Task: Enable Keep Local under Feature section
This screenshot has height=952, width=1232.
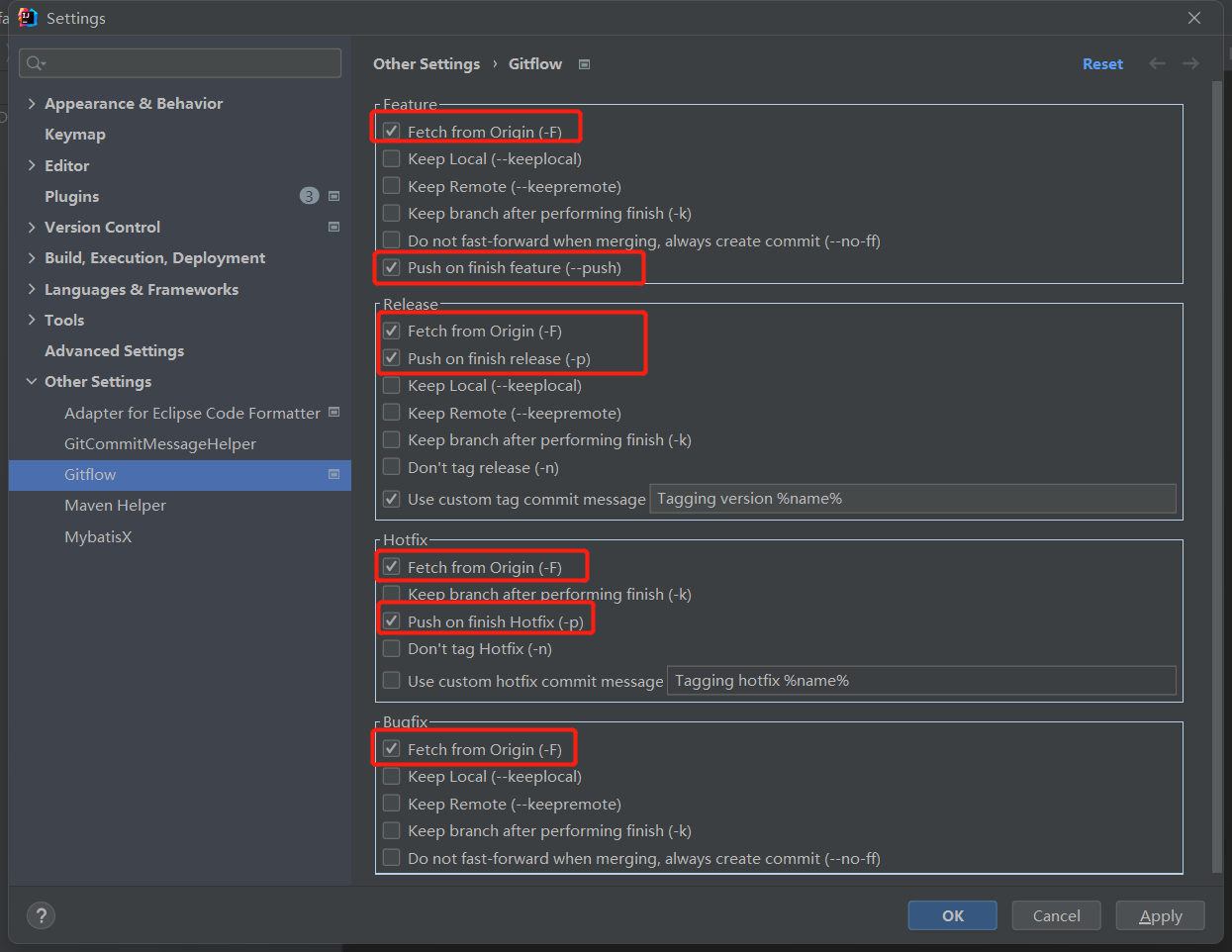Action: coord(392,158)
